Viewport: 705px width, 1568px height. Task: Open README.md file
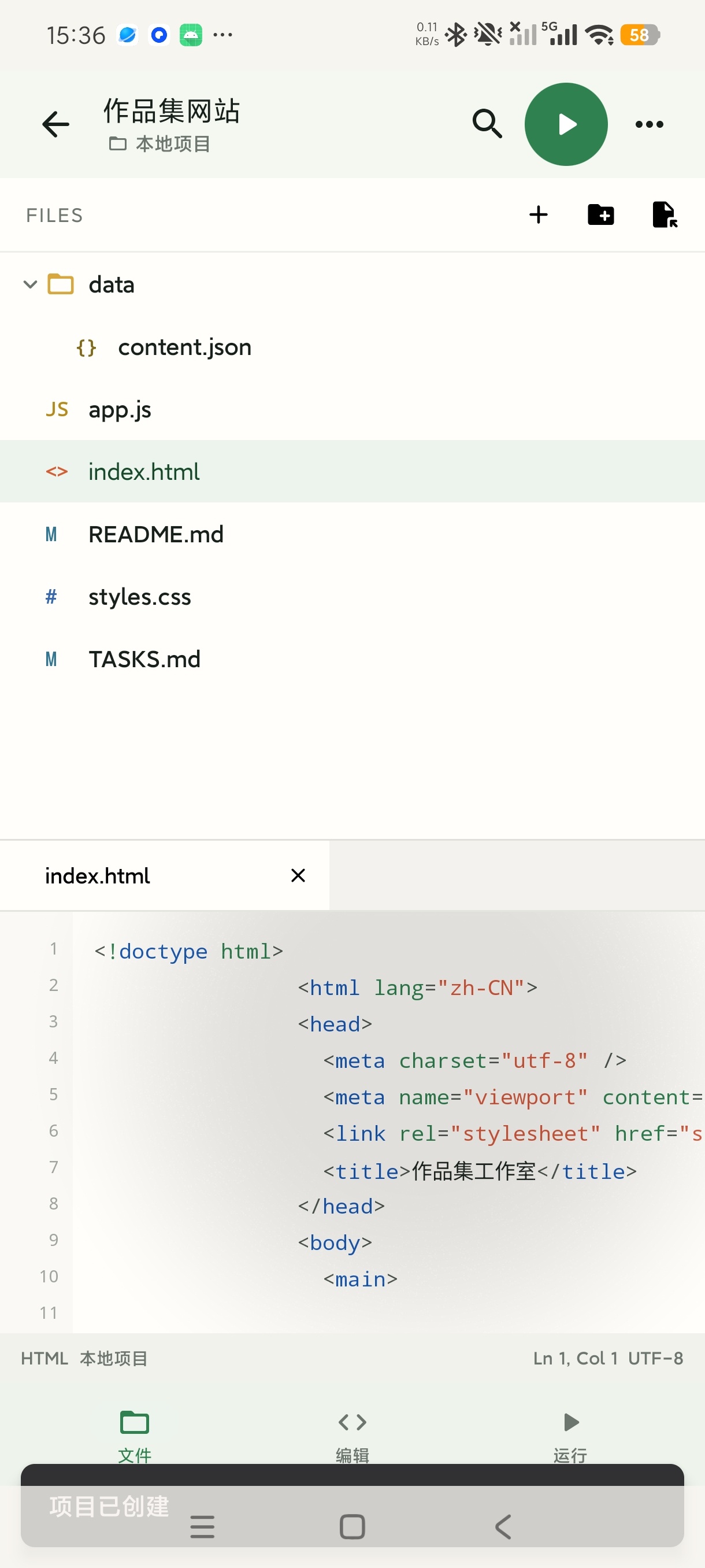tap(353, 534)
